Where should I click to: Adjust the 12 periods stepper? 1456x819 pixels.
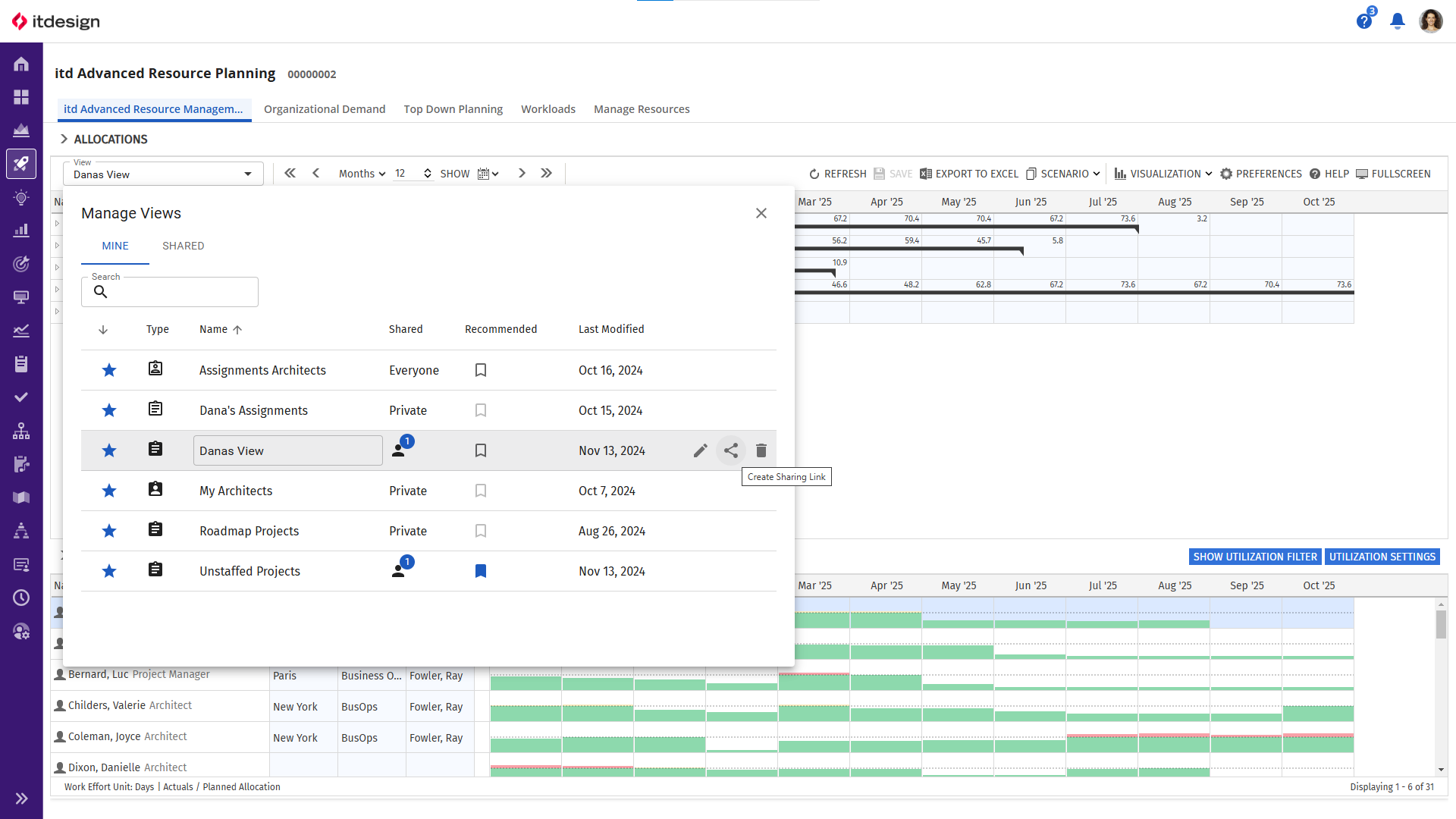pyautogui.click(x=428, y=174)
